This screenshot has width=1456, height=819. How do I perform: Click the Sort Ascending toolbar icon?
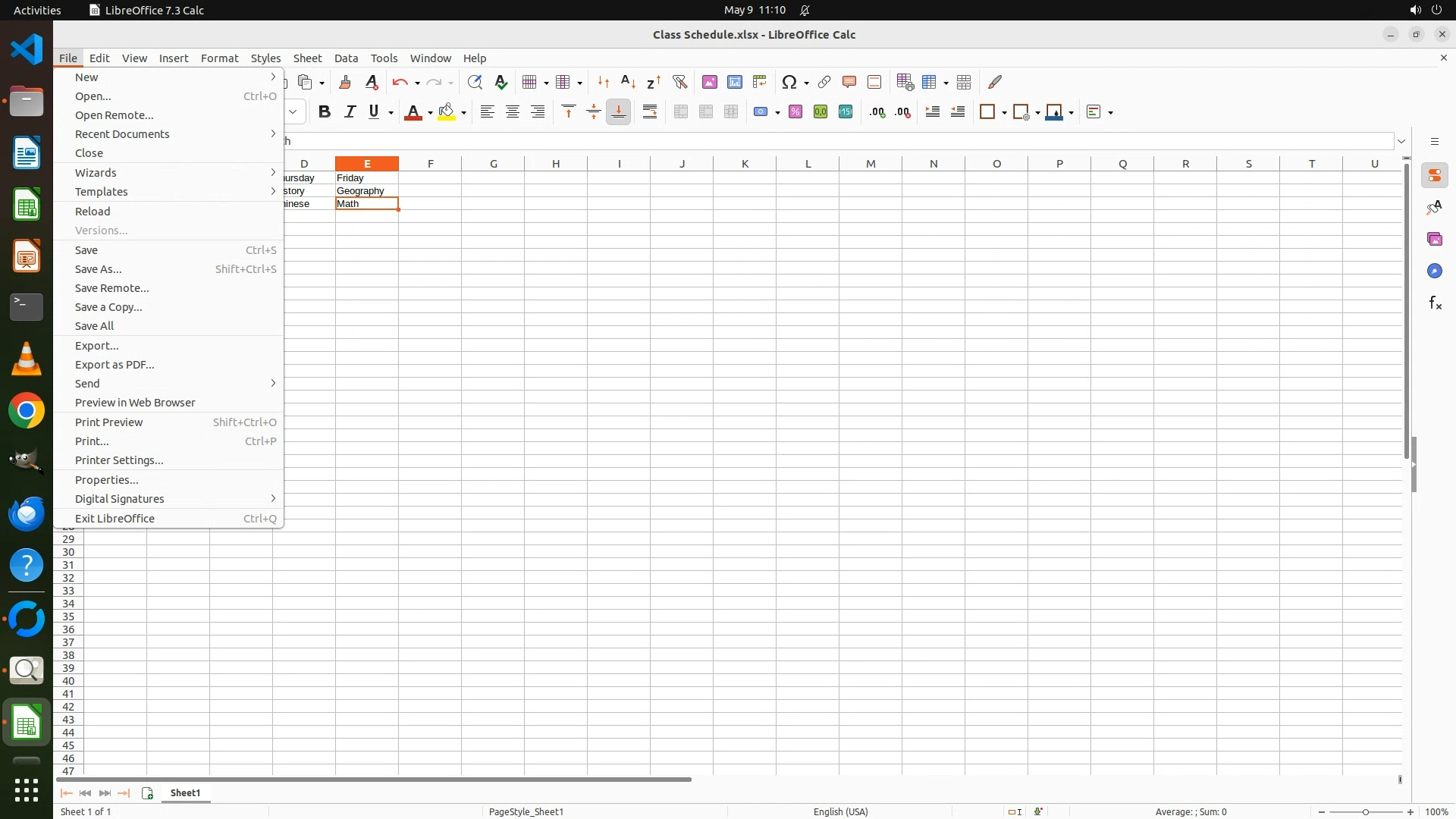pyautogui.click(x=628, y=82)
